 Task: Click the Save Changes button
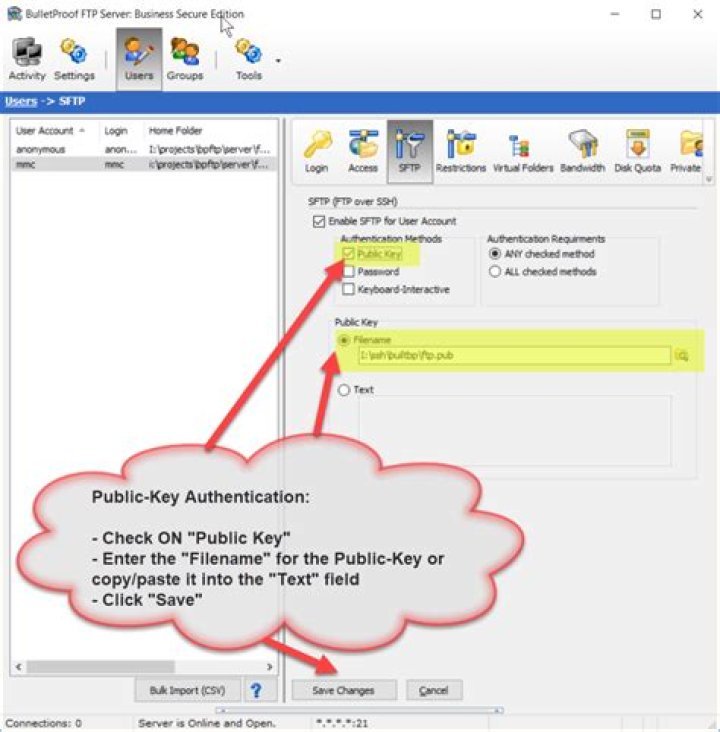point(344,690)
